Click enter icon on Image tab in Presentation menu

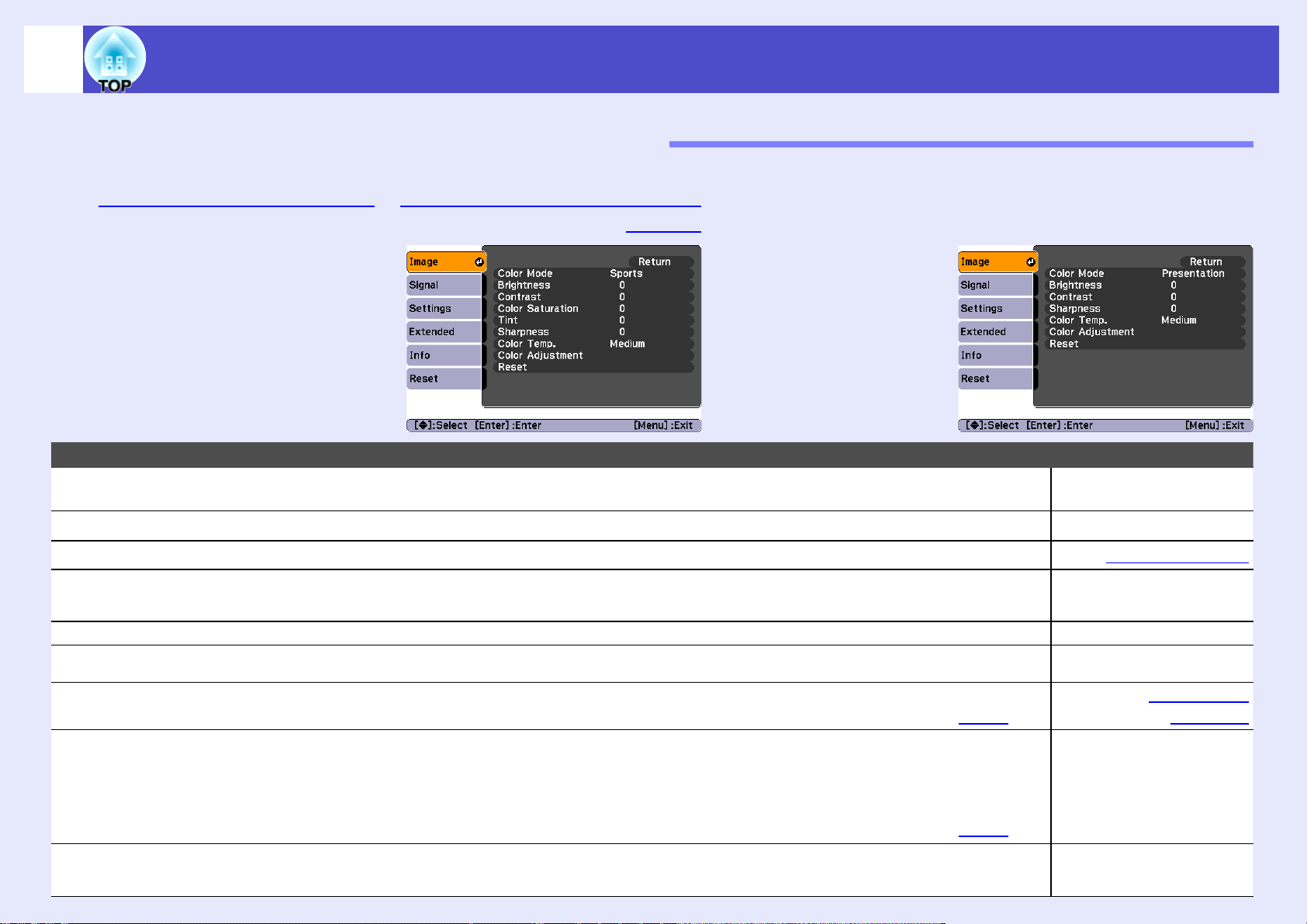pyautogui.click(x=1030, y=262)
